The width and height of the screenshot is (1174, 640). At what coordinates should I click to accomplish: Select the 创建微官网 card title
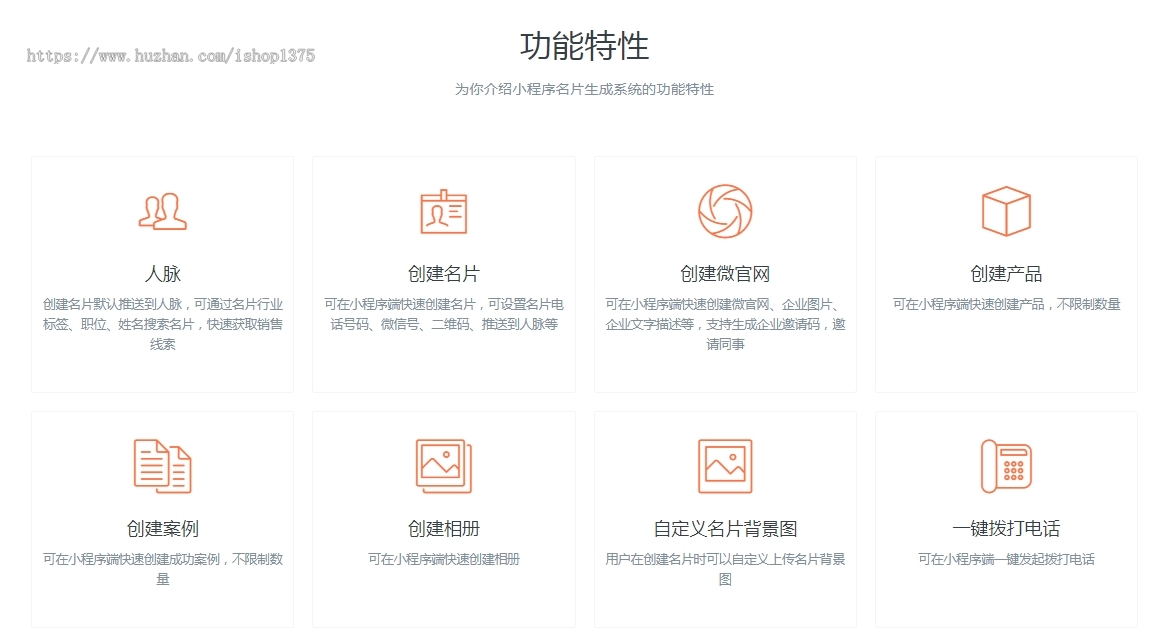pyautogui.click(x=726, y=274)
